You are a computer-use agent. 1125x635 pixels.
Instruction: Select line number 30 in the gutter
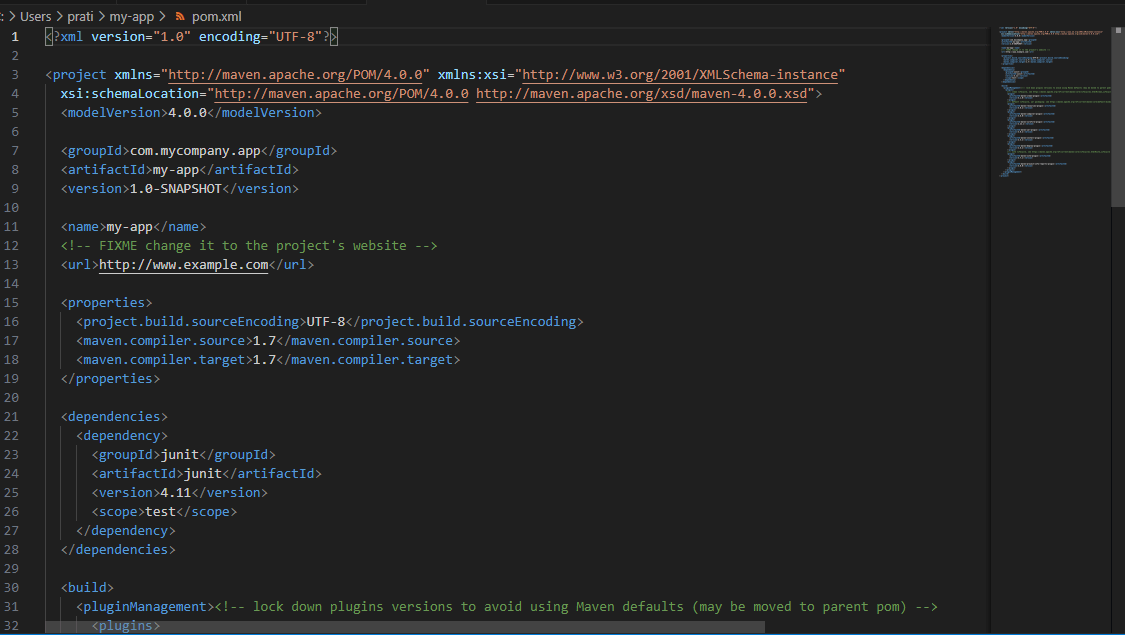(12, 588)
